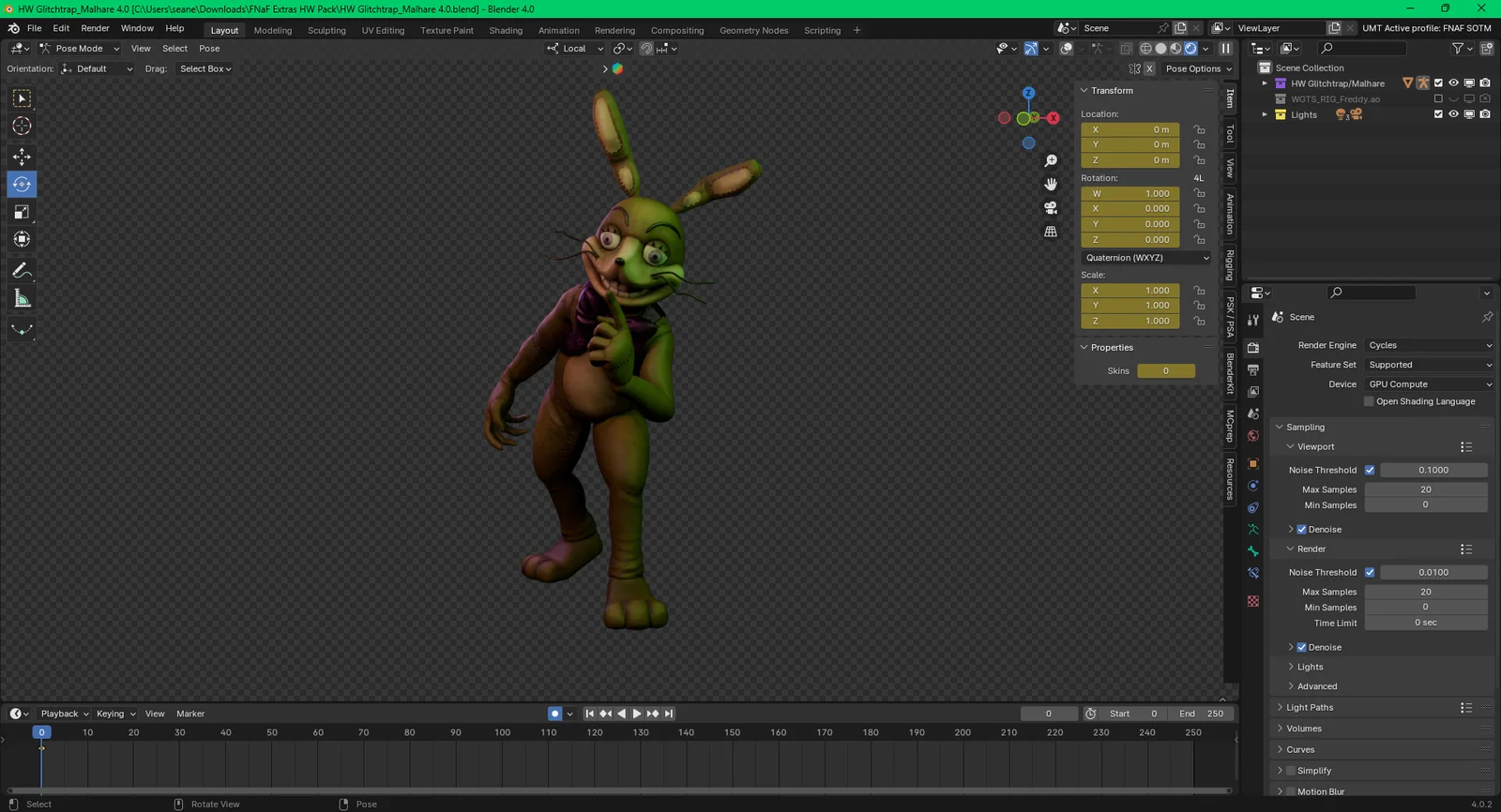Click the Viewport Max Samples field
This screenshot has width=1501, height=812.
pyautogui.click(x=1425, y=489)
